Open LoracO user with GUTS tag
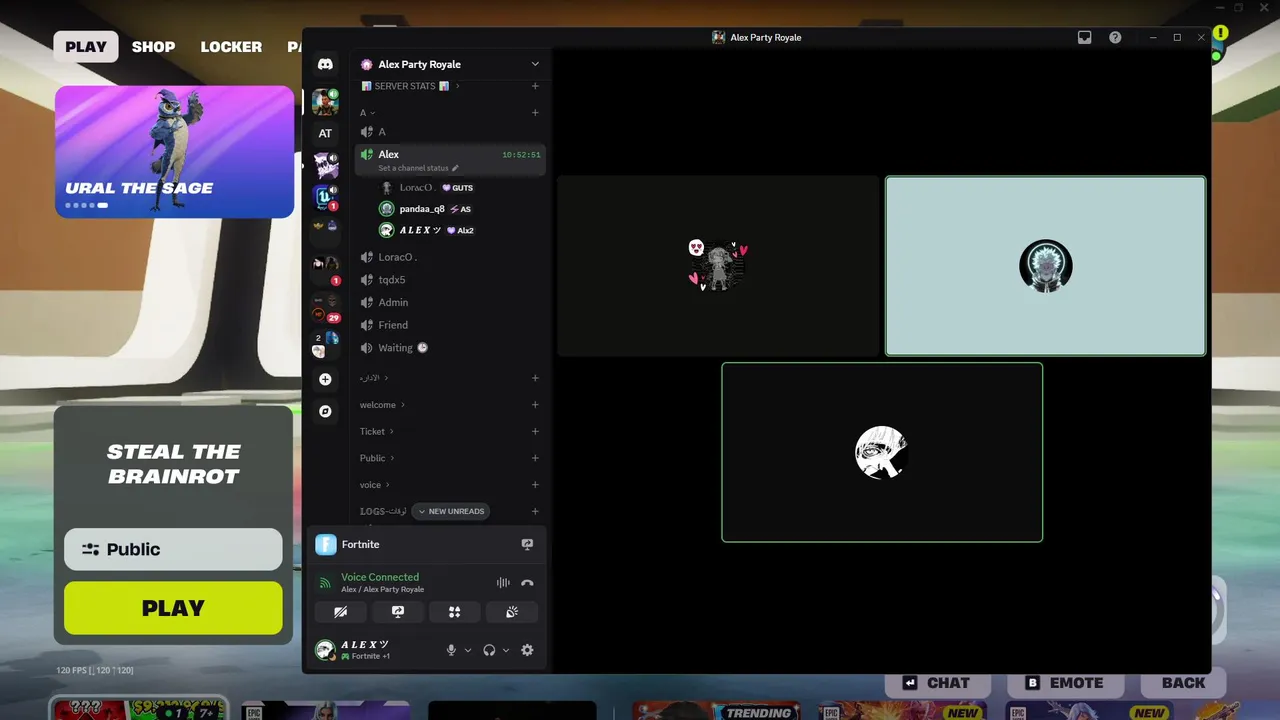 [x=427, y=188]
